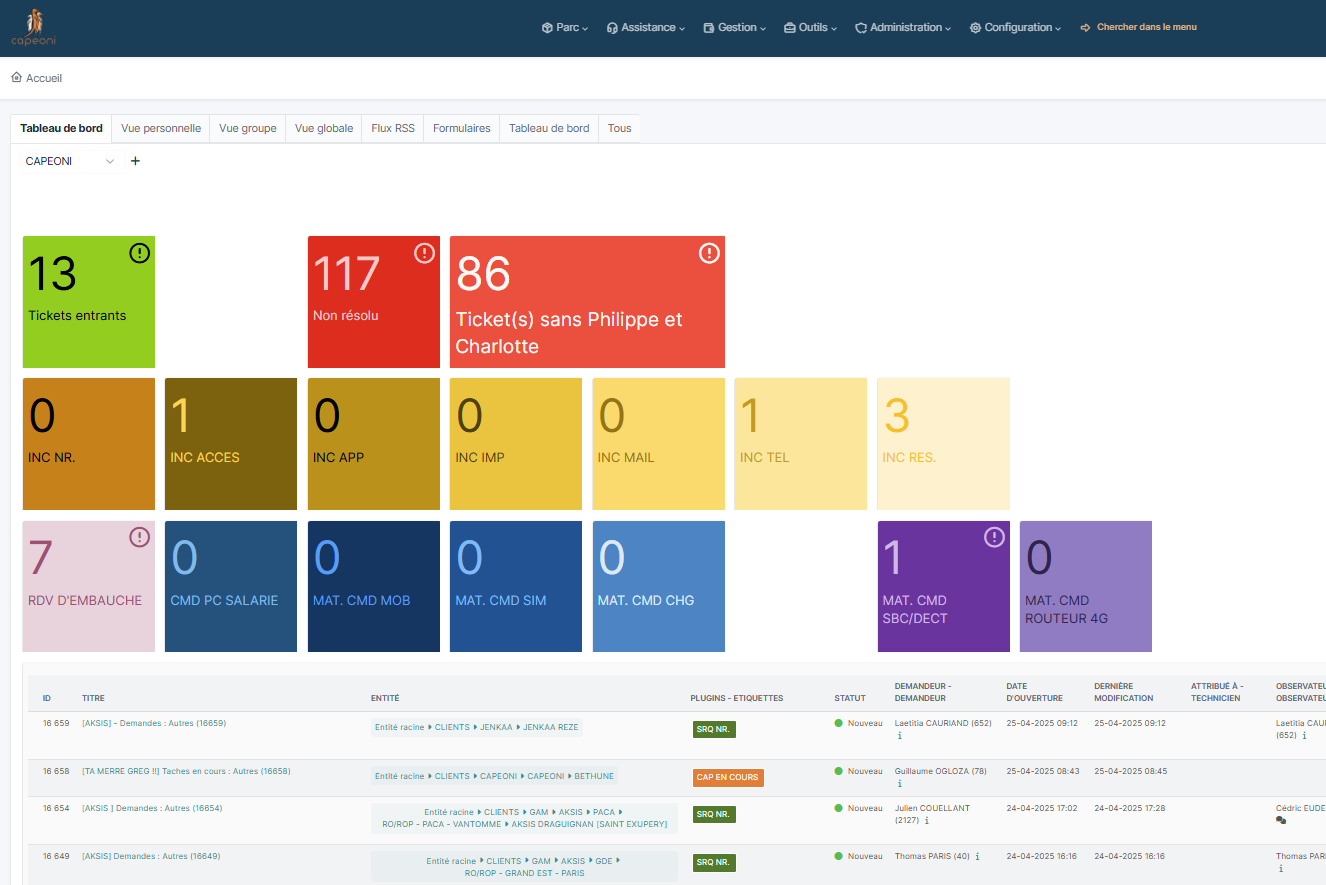Open the MAT. CMD SIM card

coord(516,587)
